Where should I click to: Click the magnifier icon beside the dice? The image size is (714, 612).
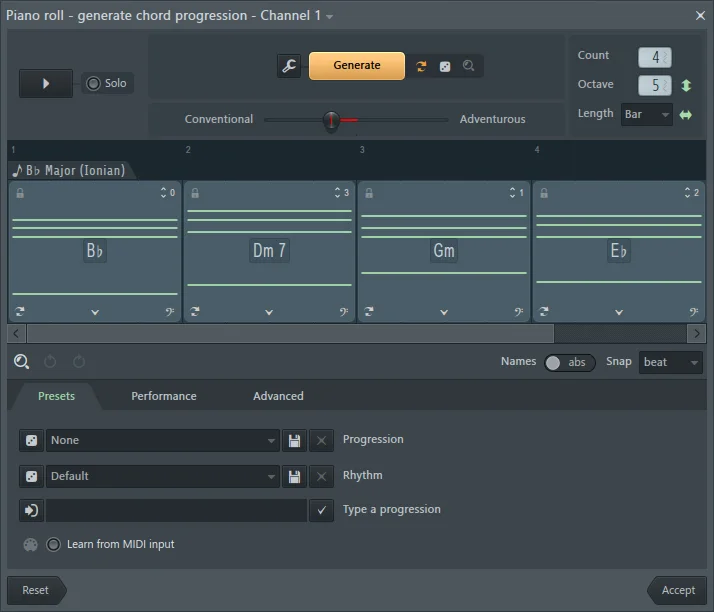pyautogui.click(x=469, y=66)
